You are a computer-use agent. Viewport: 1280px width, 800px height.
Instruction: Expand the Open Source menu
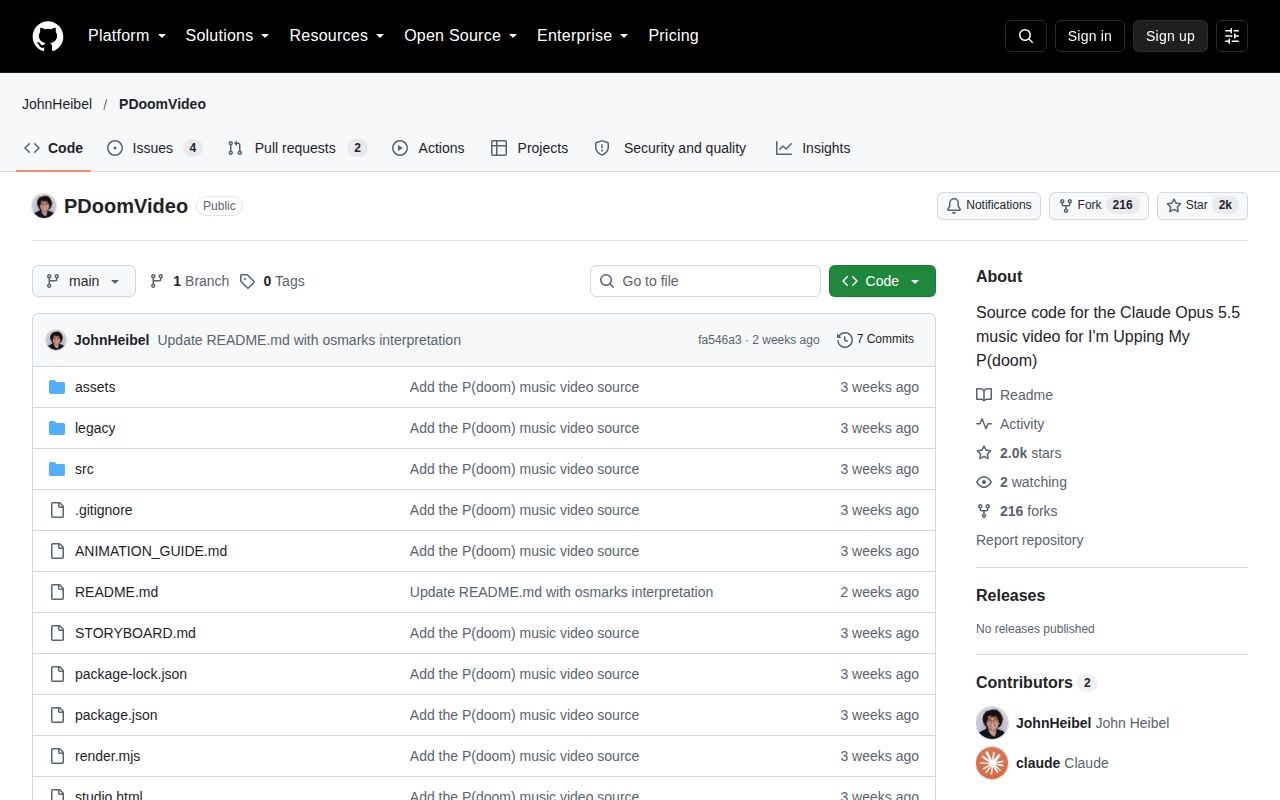(x=461, y=36)
